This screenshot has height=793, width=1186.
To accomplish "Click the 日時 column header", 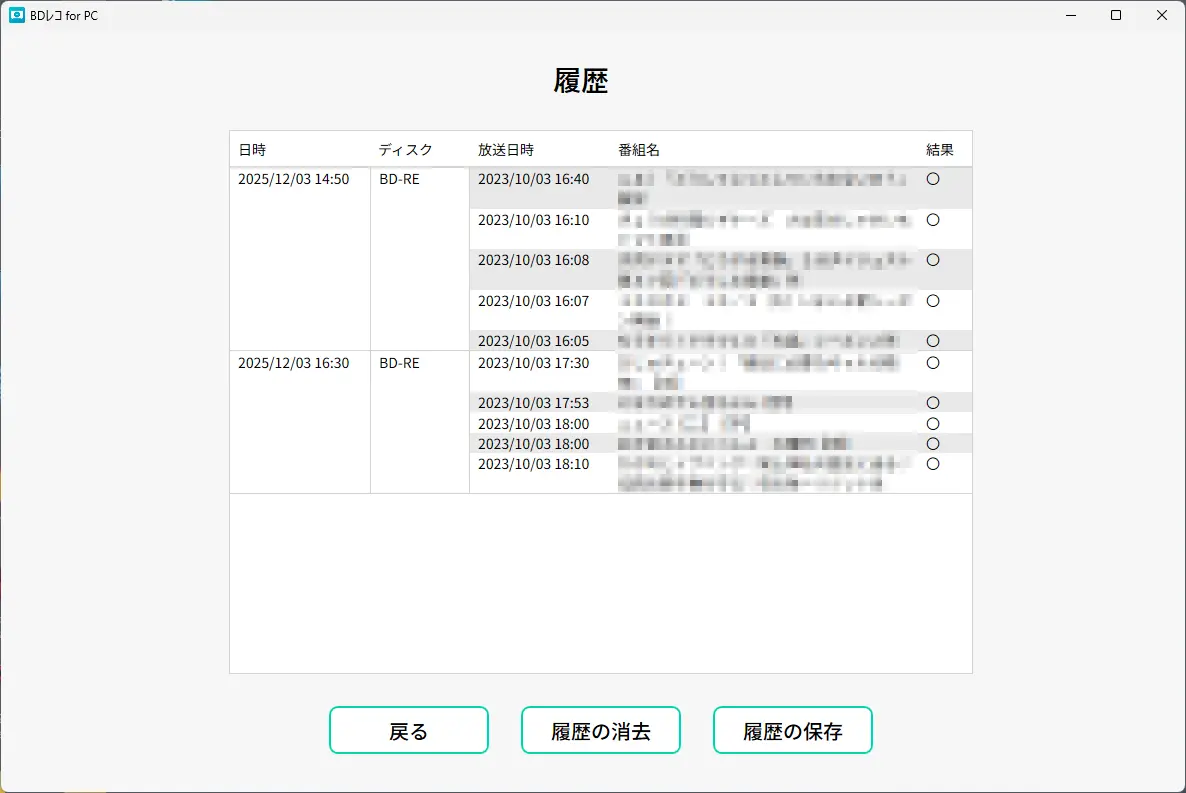I will point(252,150).
